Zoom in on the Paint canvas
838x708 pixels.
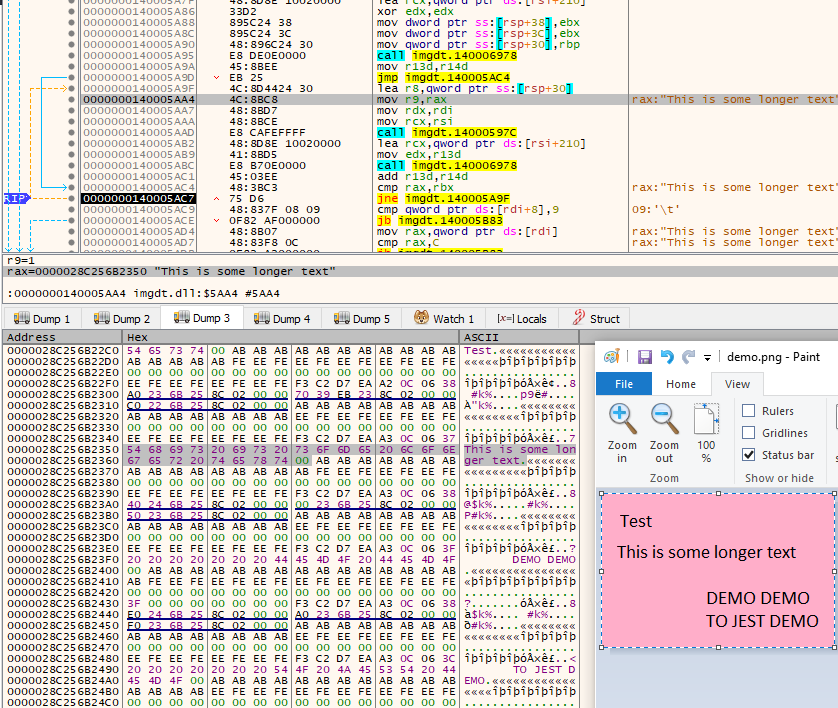pos(622,433)
